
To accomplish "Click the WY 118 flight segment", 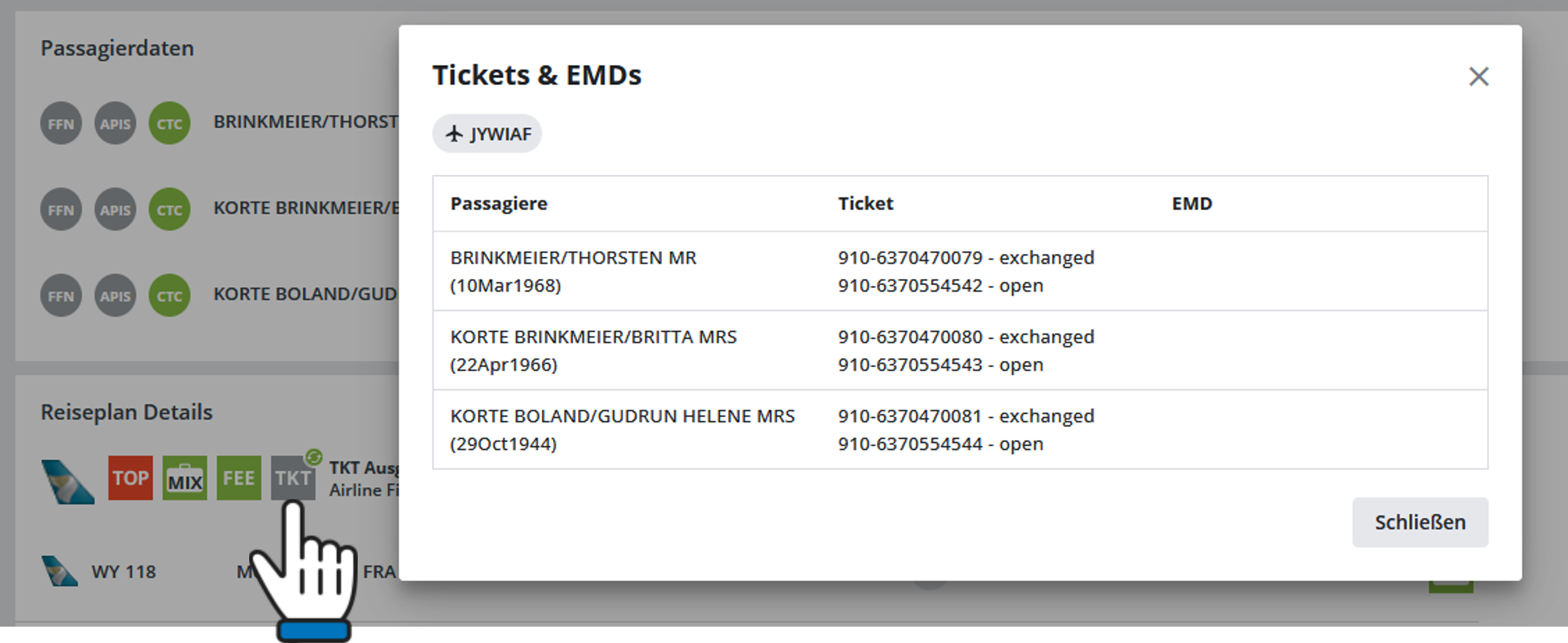I will point(124,572).
